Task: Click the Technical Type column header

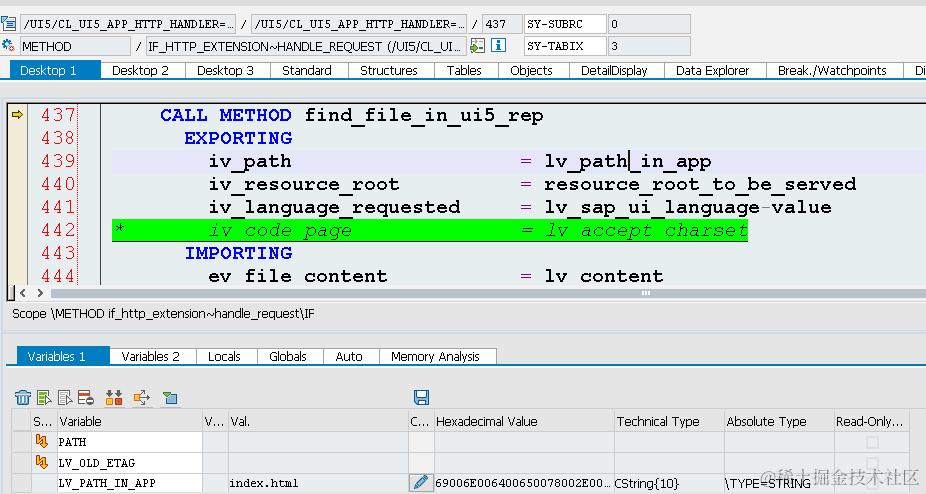Action: [669, 421]
